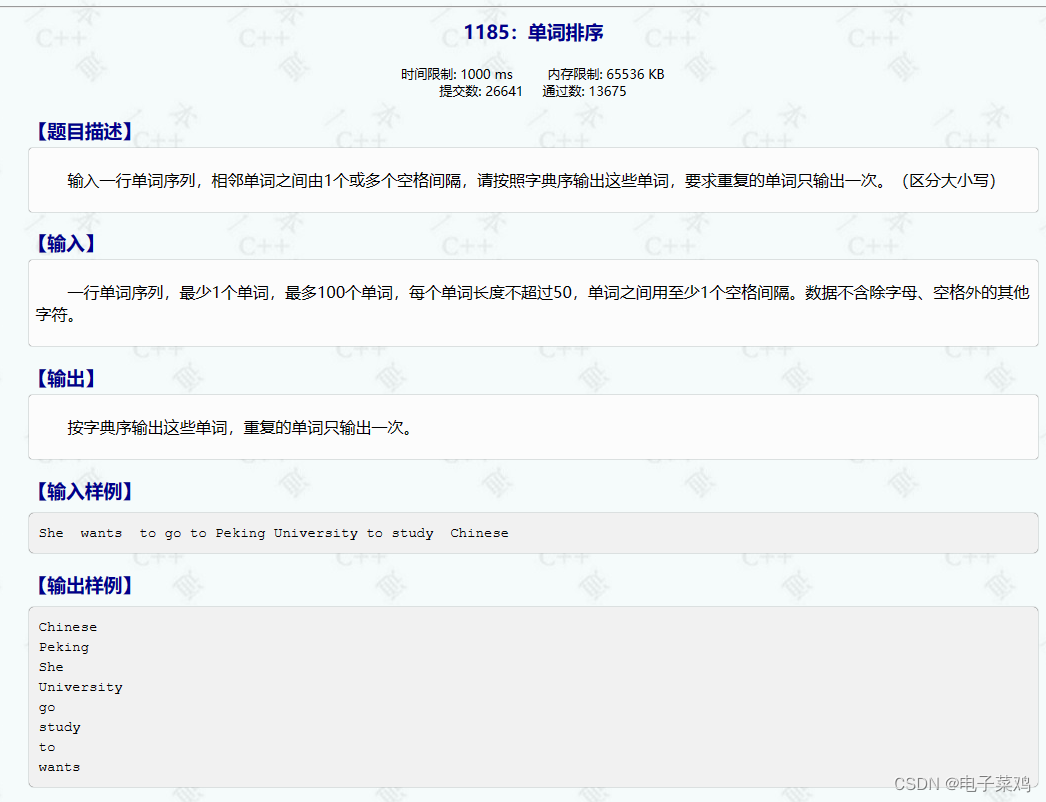Image resolution: width=1046 pixels, height=802 pixels.
Task: Click the 时间限制 1000 ms label
Action: (x=455, y=74)
